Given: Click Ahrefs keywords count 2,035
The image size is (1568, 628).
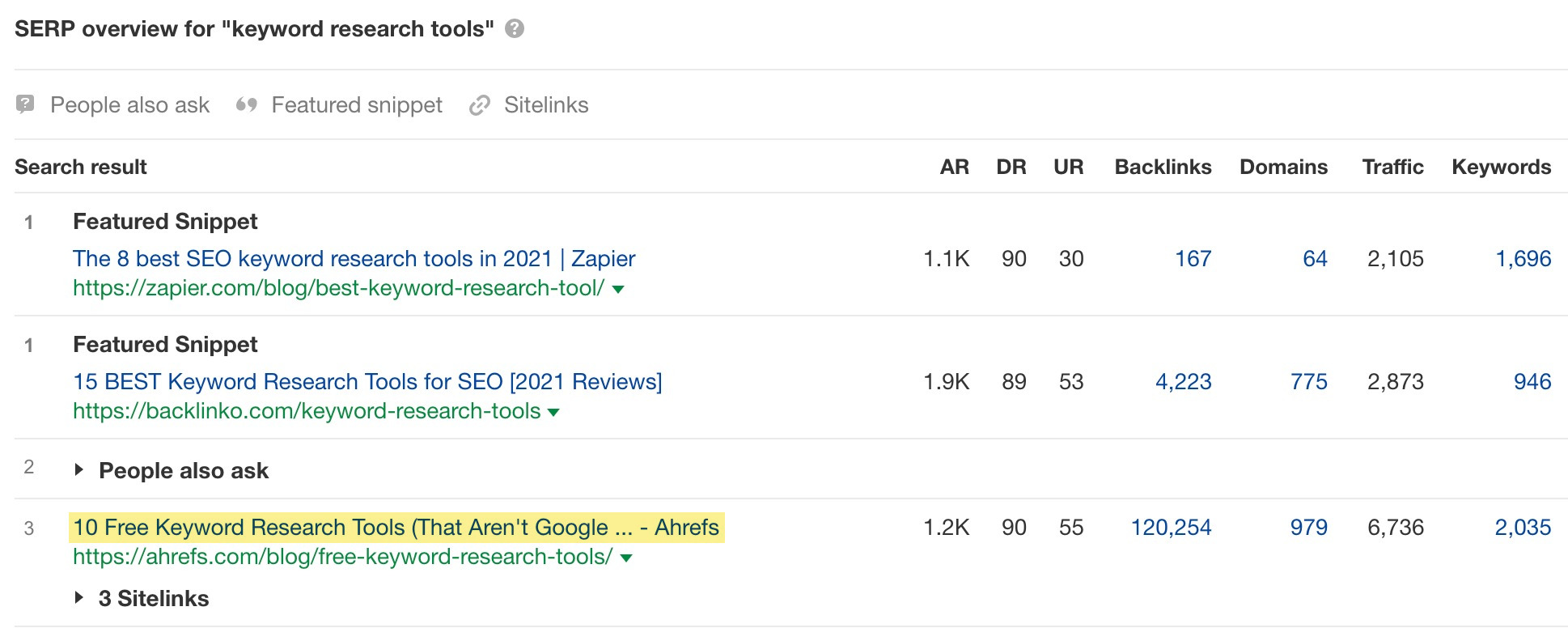Looking at the screenshot, I should 1523,528.
